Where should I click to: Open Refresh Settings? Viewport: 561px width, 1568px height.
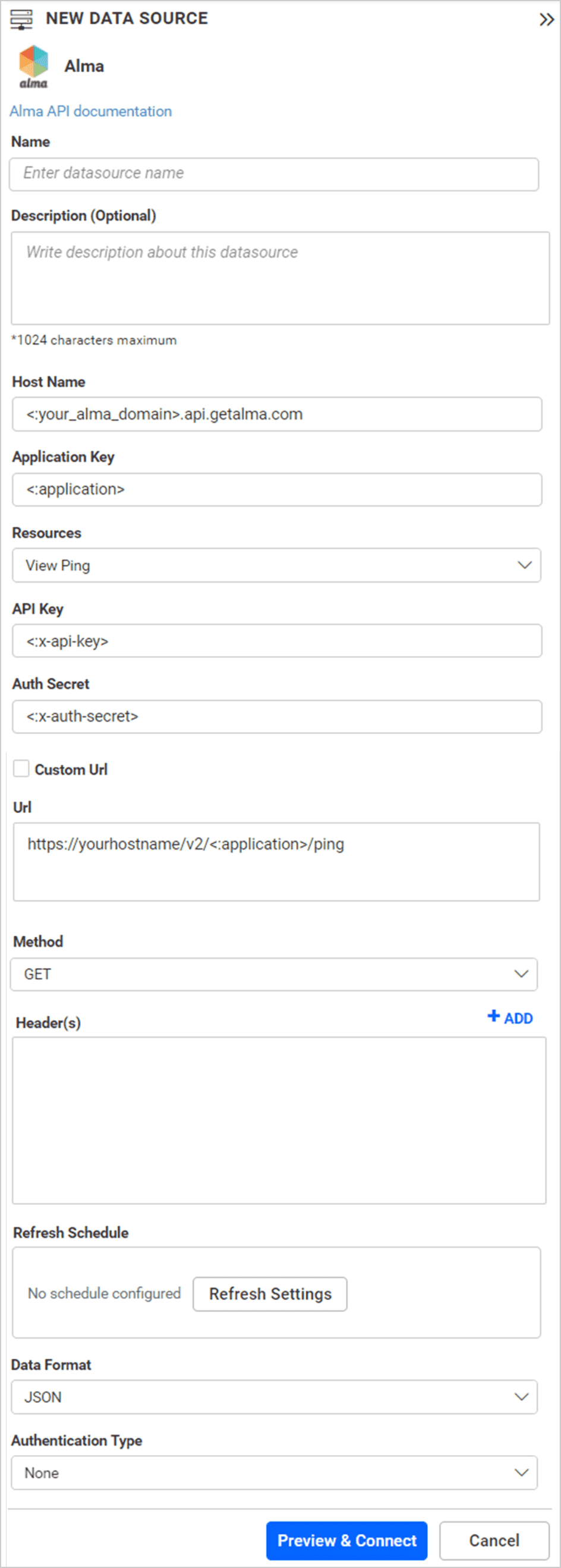[270, 1294]
